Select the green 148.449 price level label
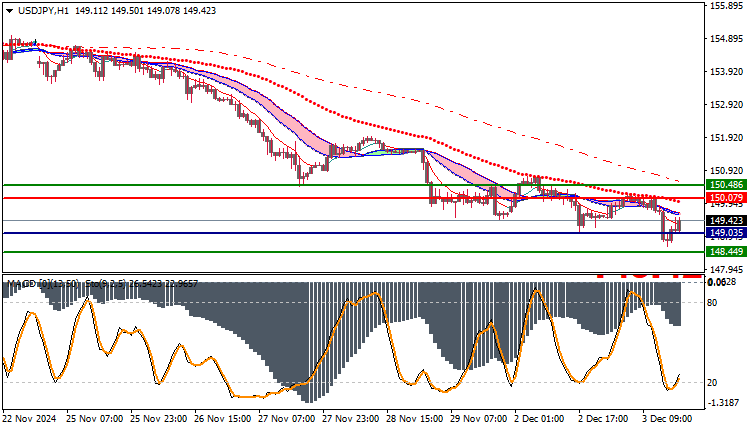 pos(726,252)
